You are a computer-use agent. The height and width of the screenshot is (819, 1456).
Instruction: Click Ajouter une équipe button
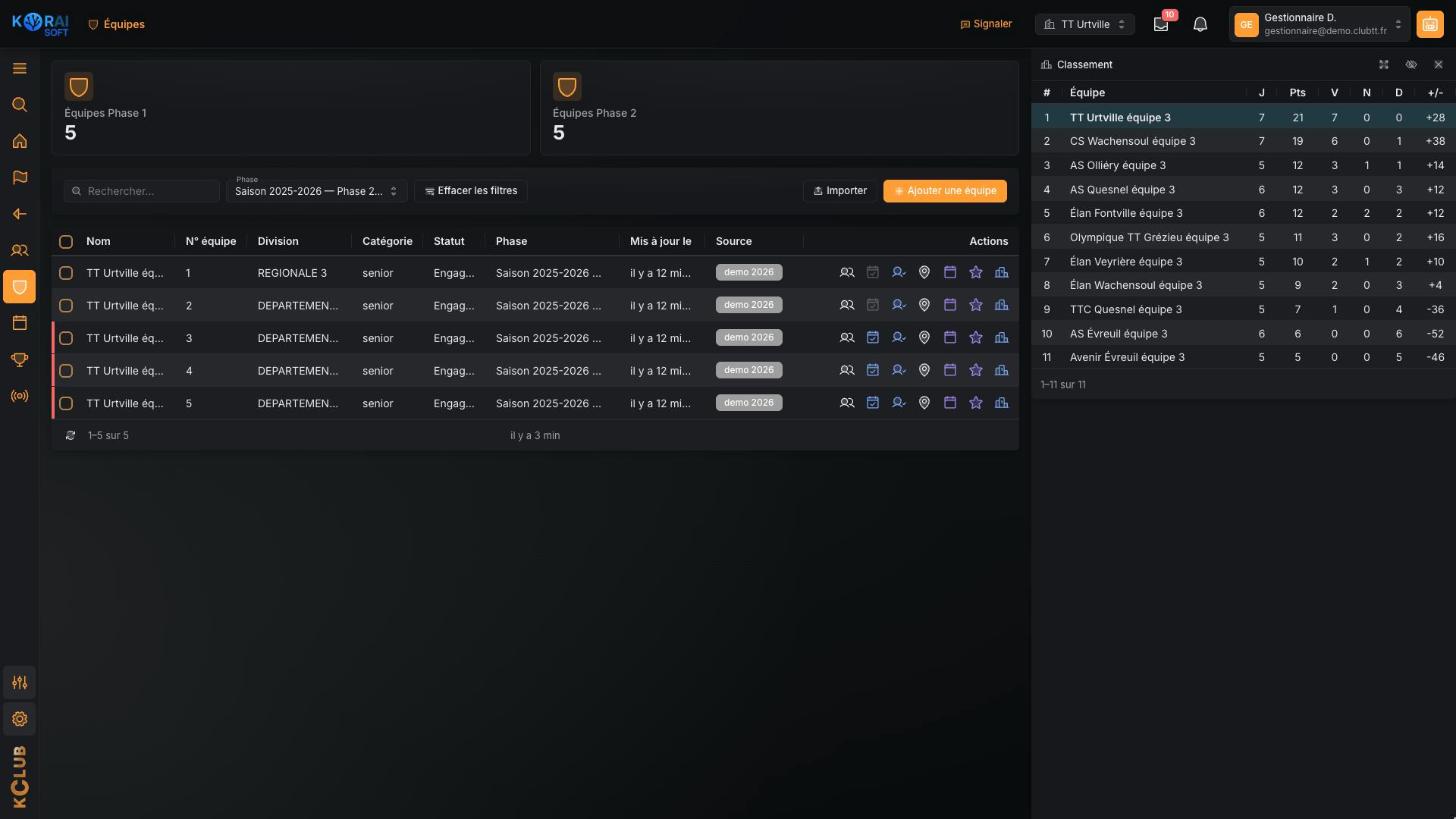(945, 191)
